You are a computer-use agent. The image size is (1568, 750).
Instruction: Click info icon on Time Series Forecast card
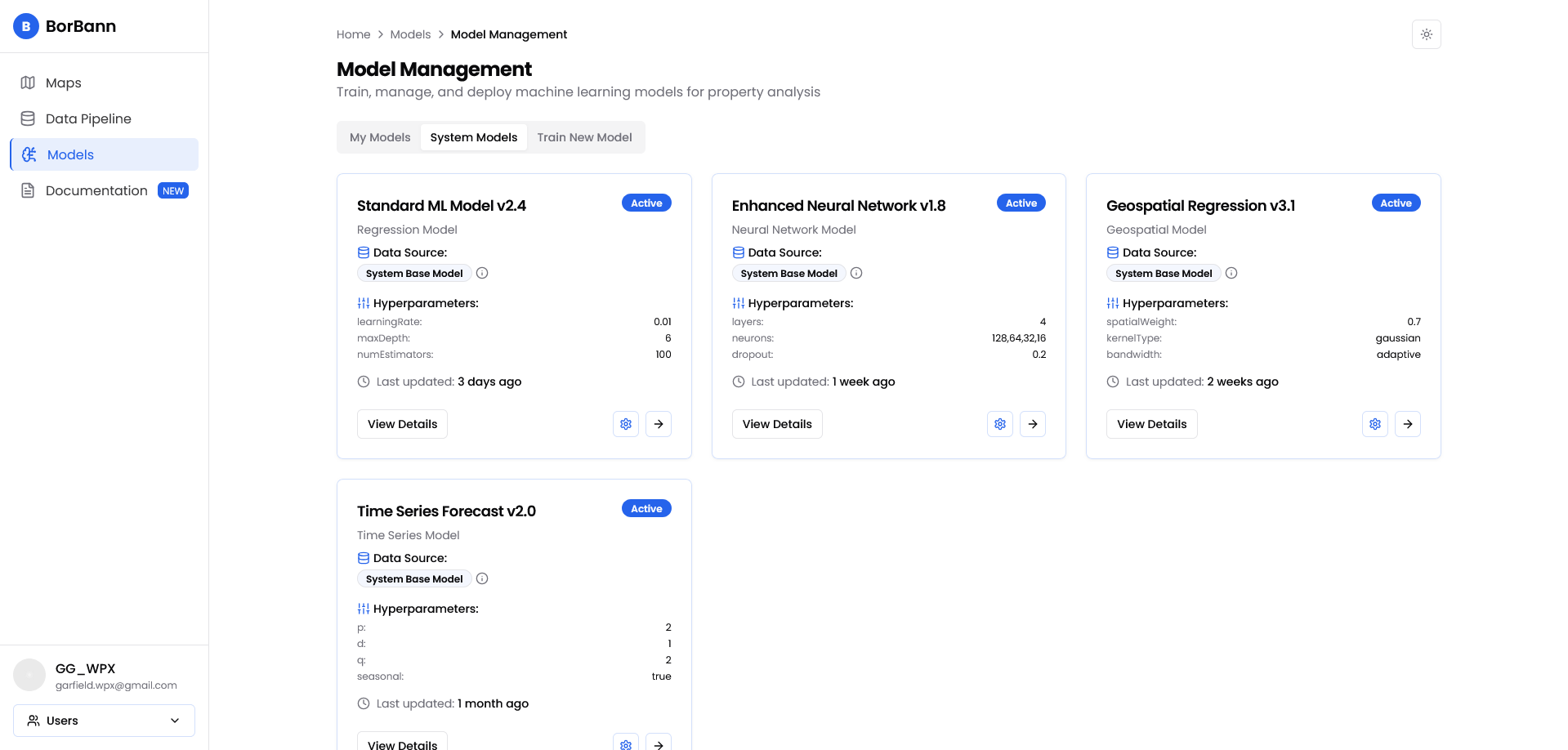(482, 578)
